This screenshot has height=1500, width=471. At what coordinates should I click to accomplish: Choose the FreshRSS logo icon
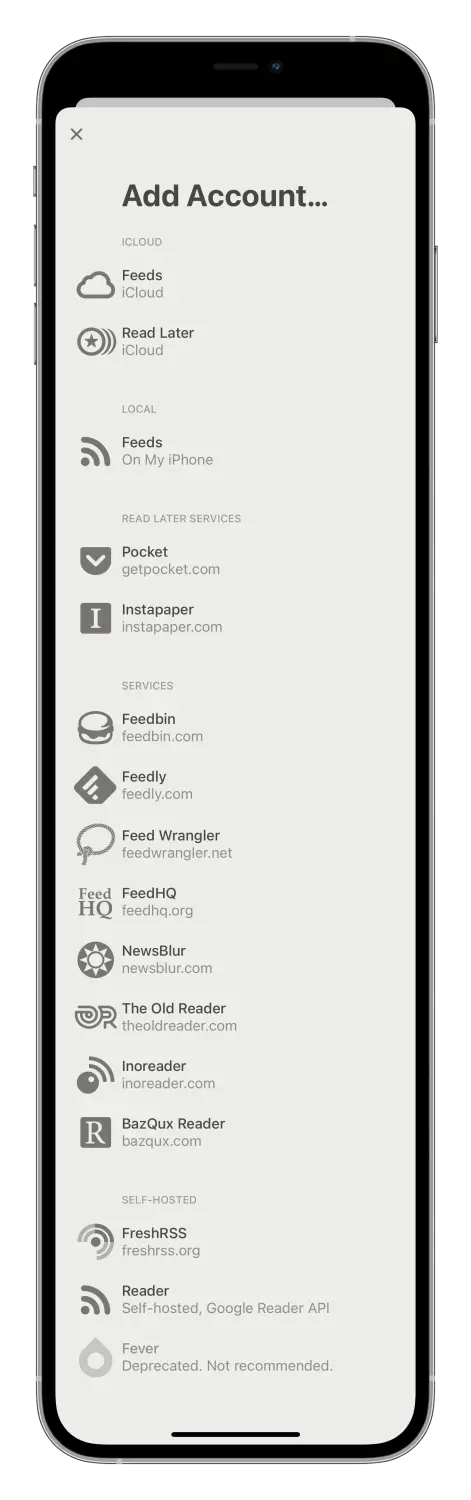click(x=96, y=1242)
